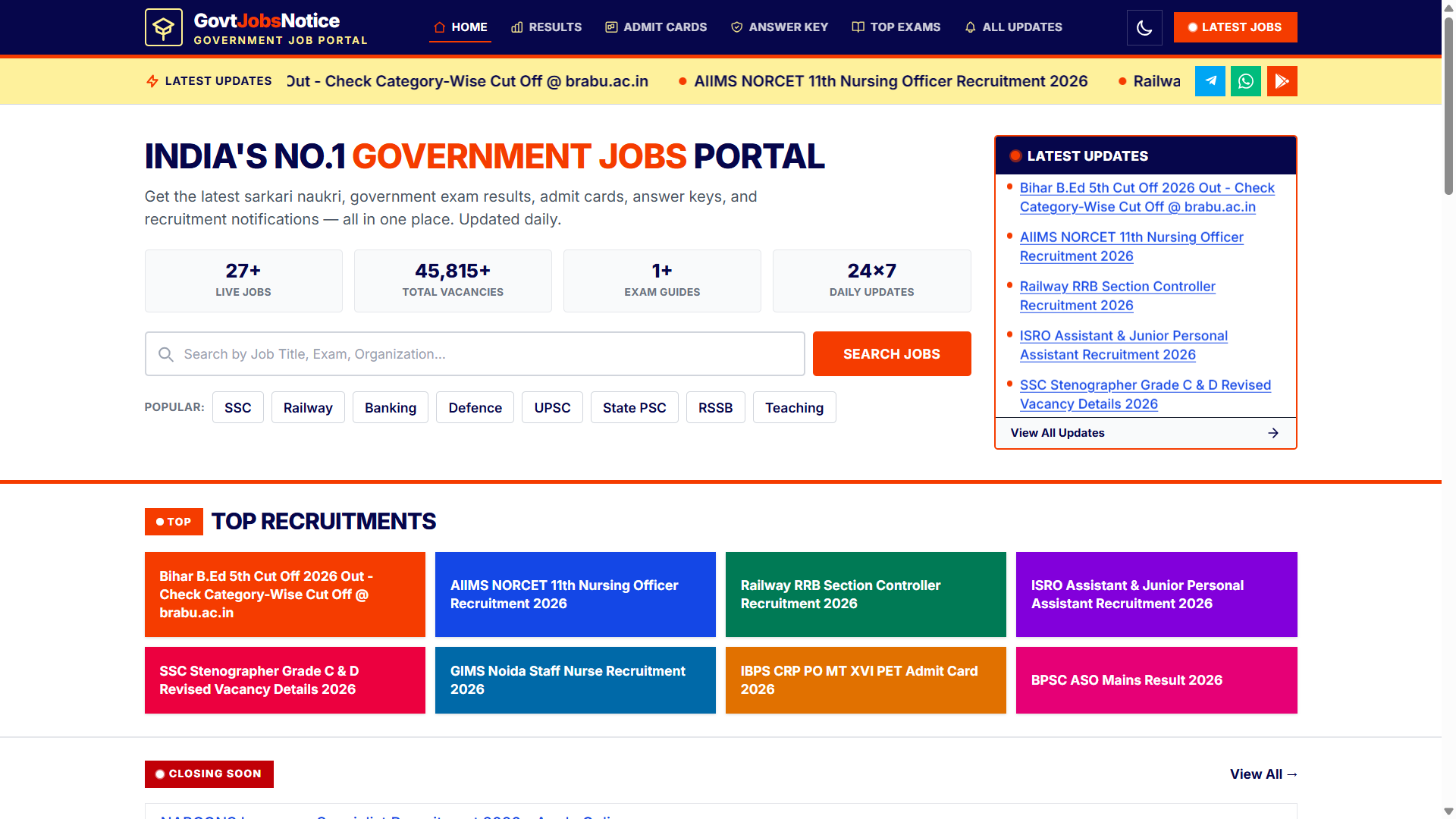Click the CLOSING SOON badge
Viewport: 1456px width, 819px height.
(x=209, y=774)
